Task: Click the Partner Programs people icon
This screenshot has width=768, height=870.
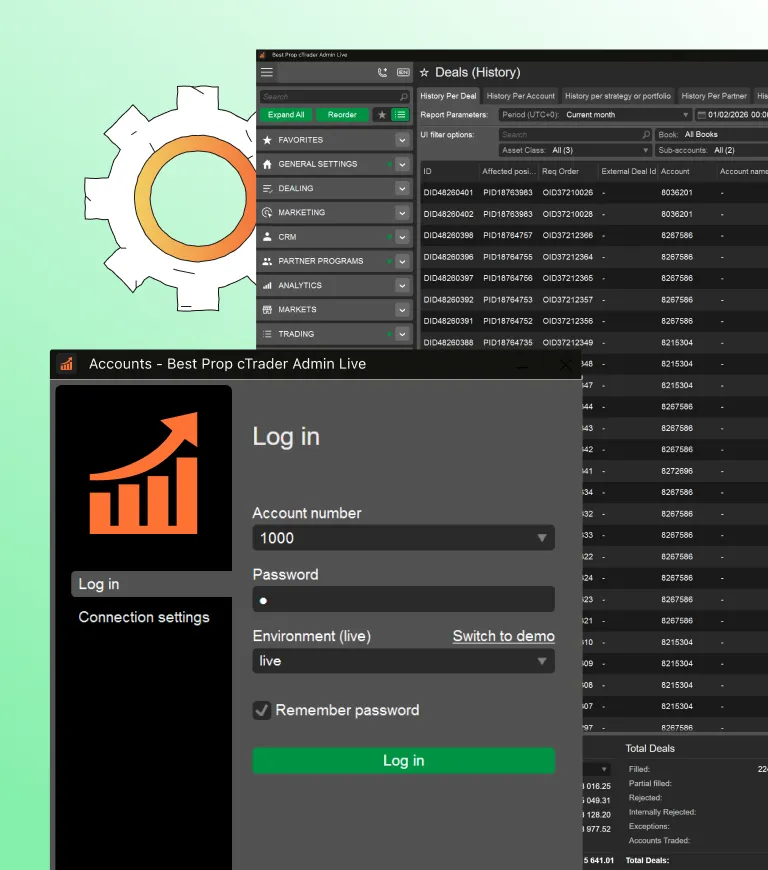Action: 267,261
